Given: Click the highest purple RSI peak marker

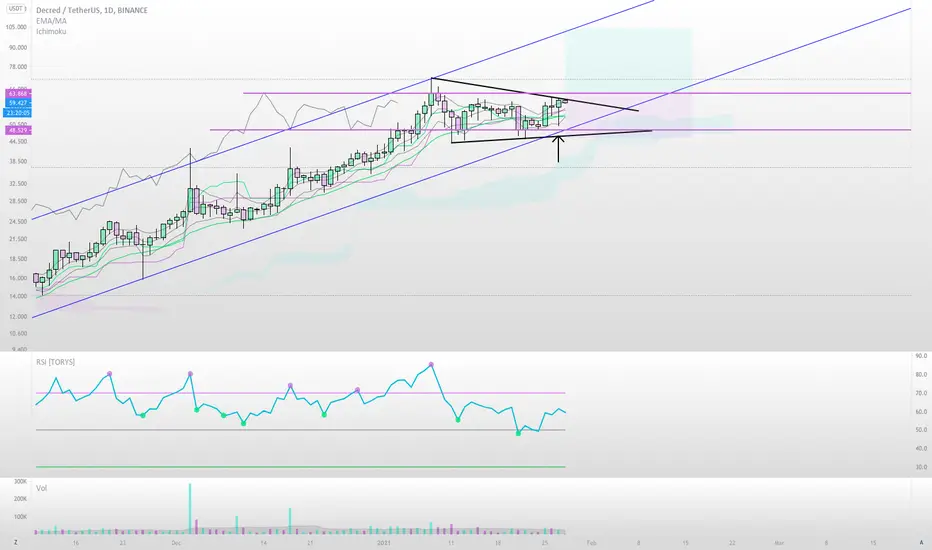Looking at the screenshot, I should pyautogui.click(x=431, y=364).
